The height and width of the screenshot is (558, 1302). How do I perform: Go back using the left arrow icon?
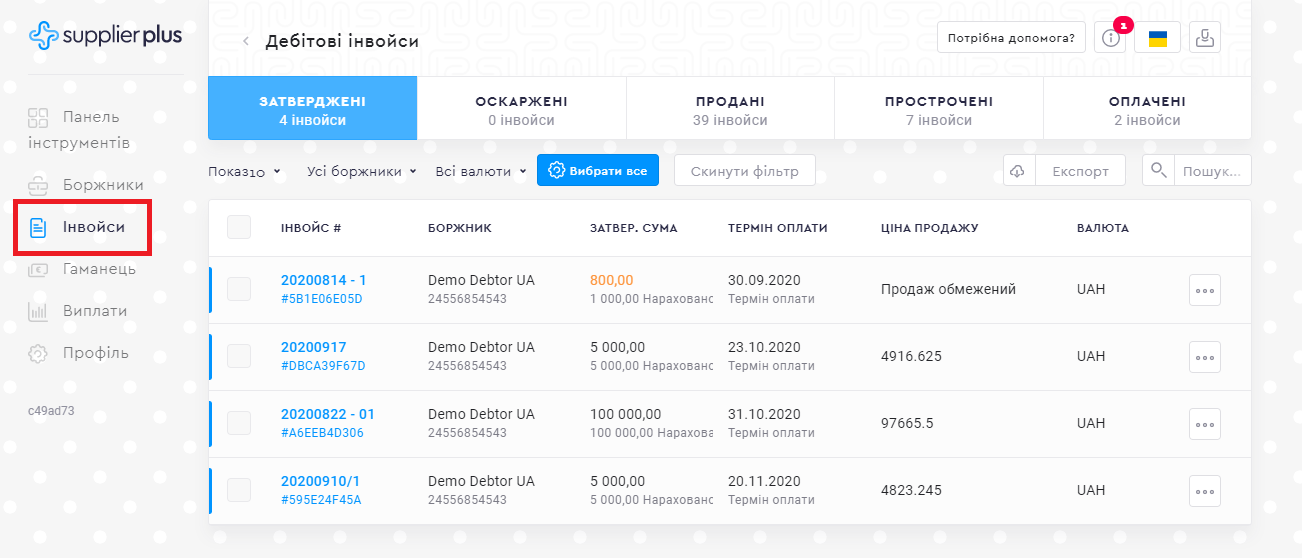[x=246, y=41]
